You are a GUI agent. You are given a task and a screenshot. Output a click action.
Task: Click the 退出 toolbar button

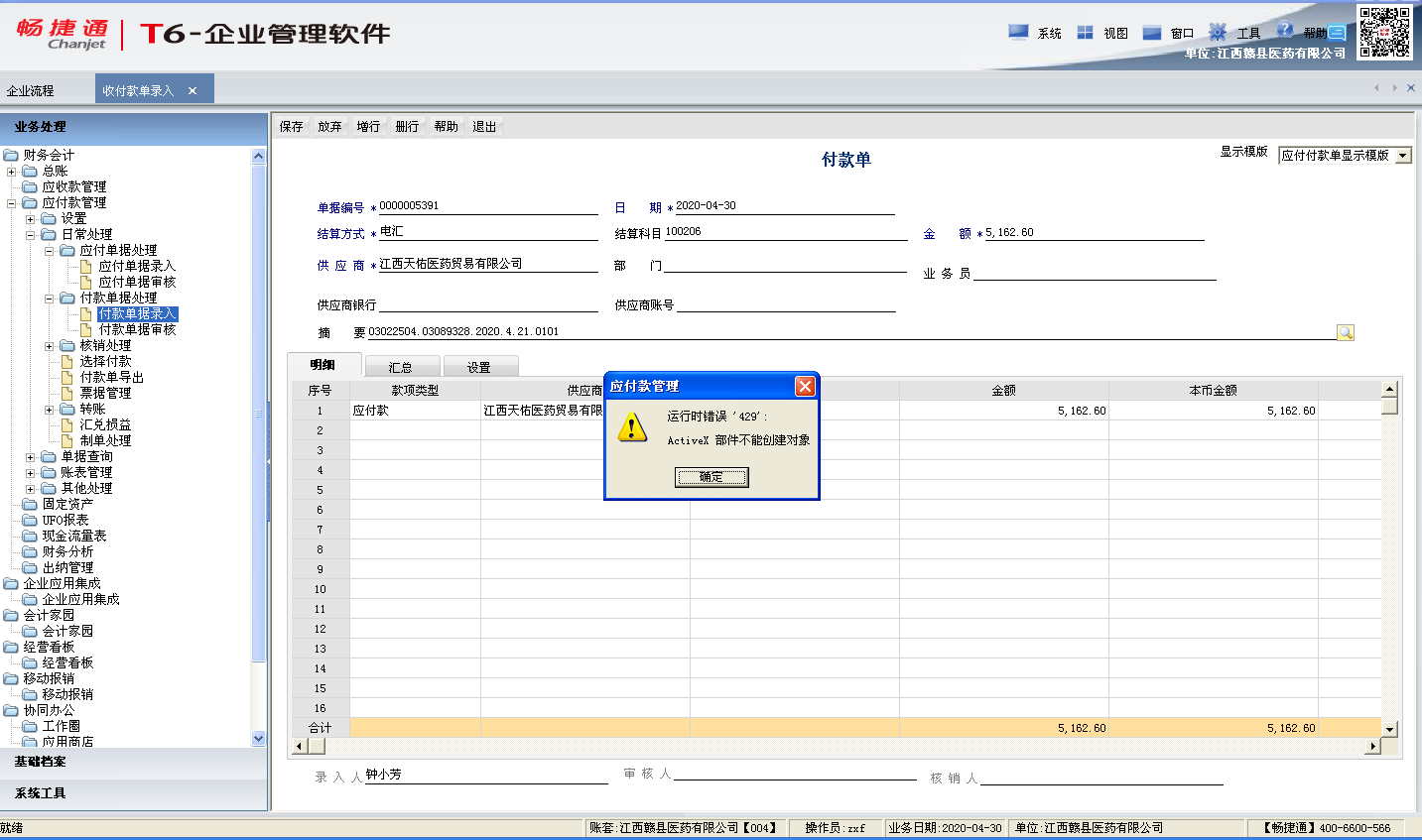point(484,126)
